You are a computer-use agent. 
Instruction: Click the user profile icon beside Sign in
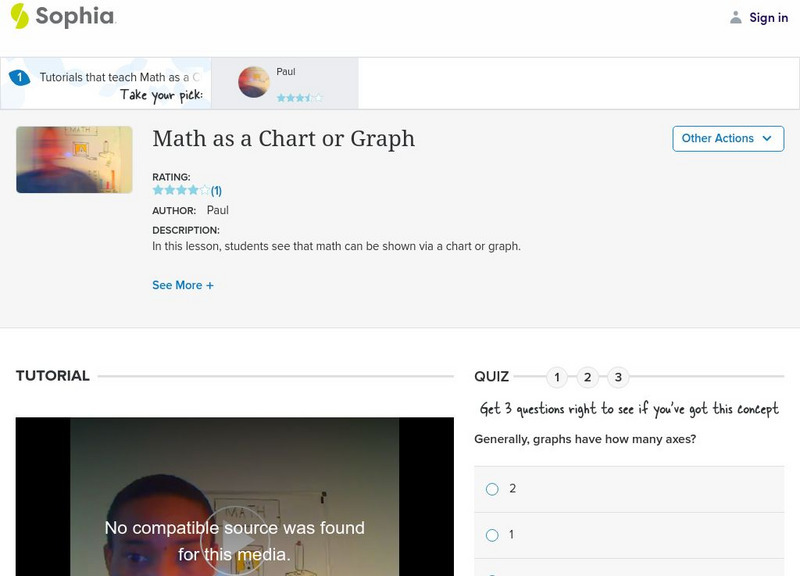[736, 17]
